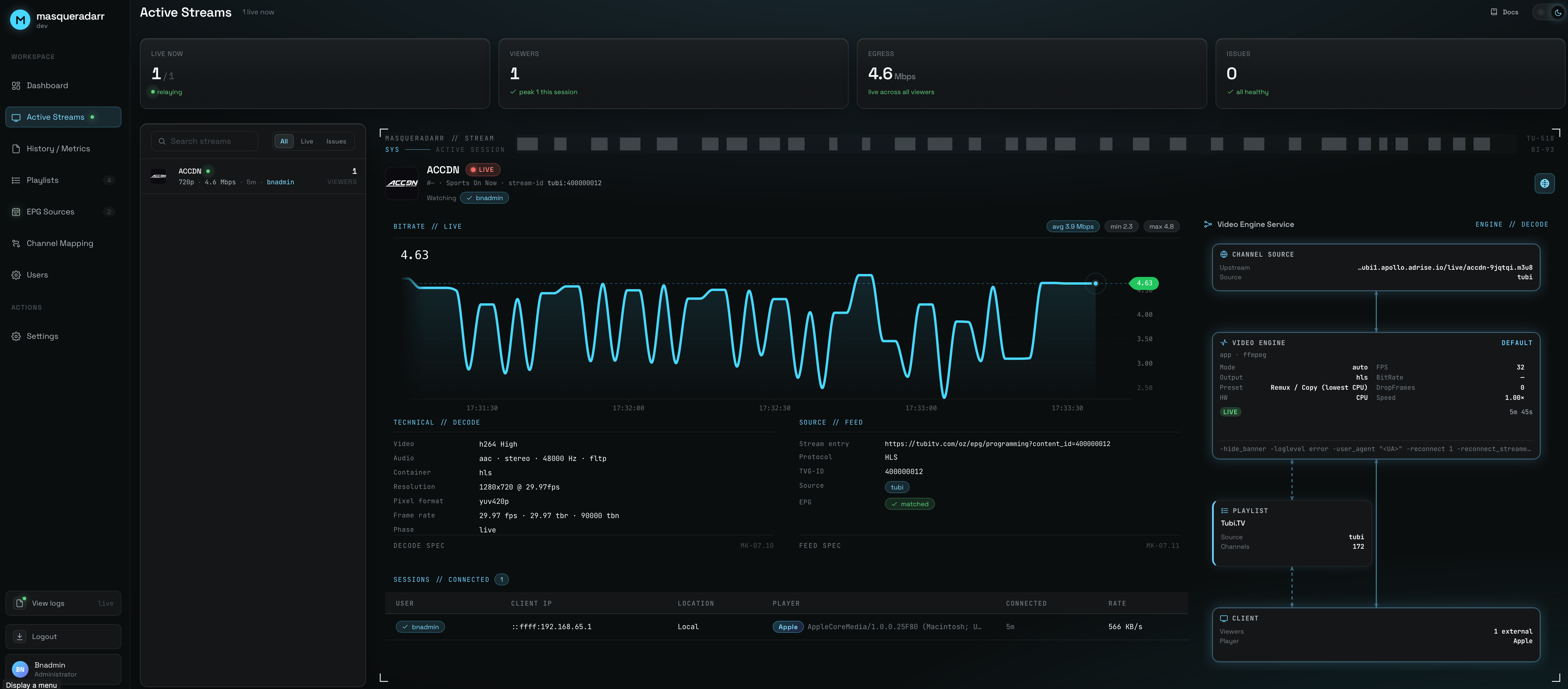Image resolution: width=1568 pixels, height=689 pixels.
Task: Click the Logout button
Action: pos(63,637)
